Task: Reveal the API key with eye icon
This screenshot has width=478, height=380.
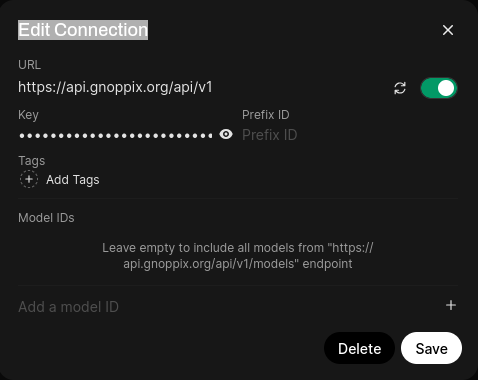Action: tap(226, 134)
